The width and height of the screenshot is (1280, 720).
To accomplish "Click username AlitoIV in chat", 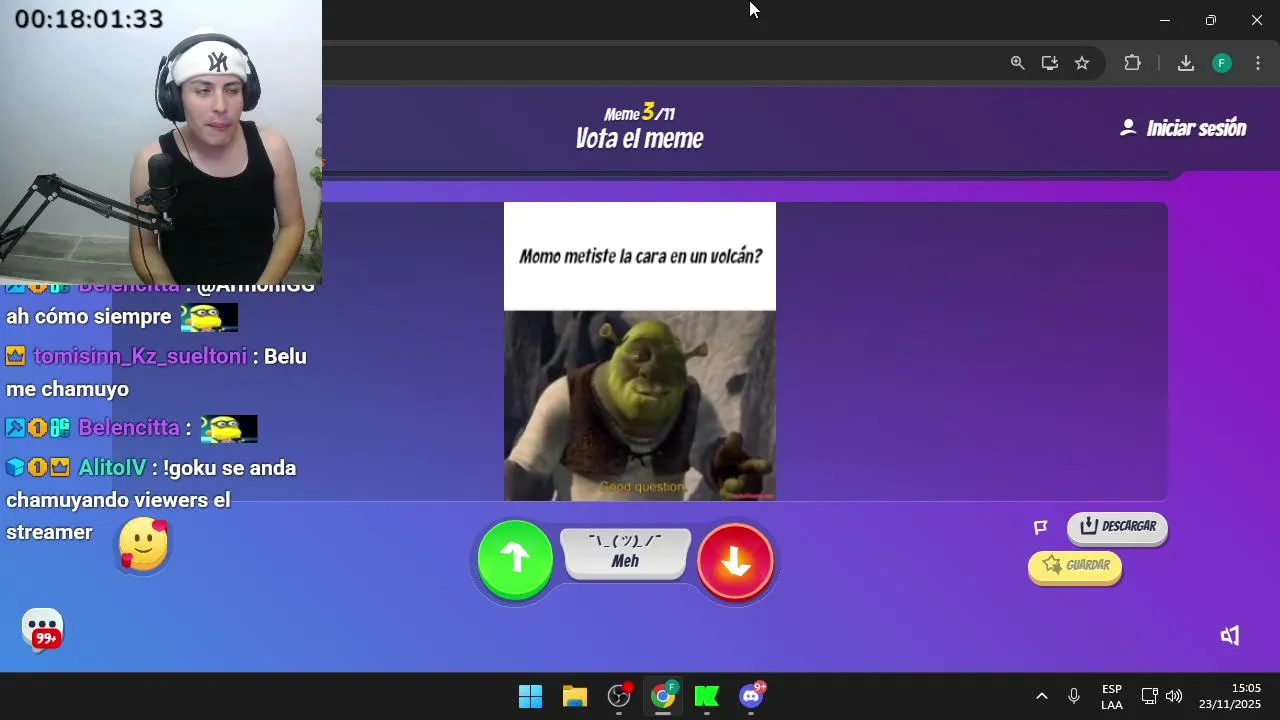I will [x=112, y=467].
